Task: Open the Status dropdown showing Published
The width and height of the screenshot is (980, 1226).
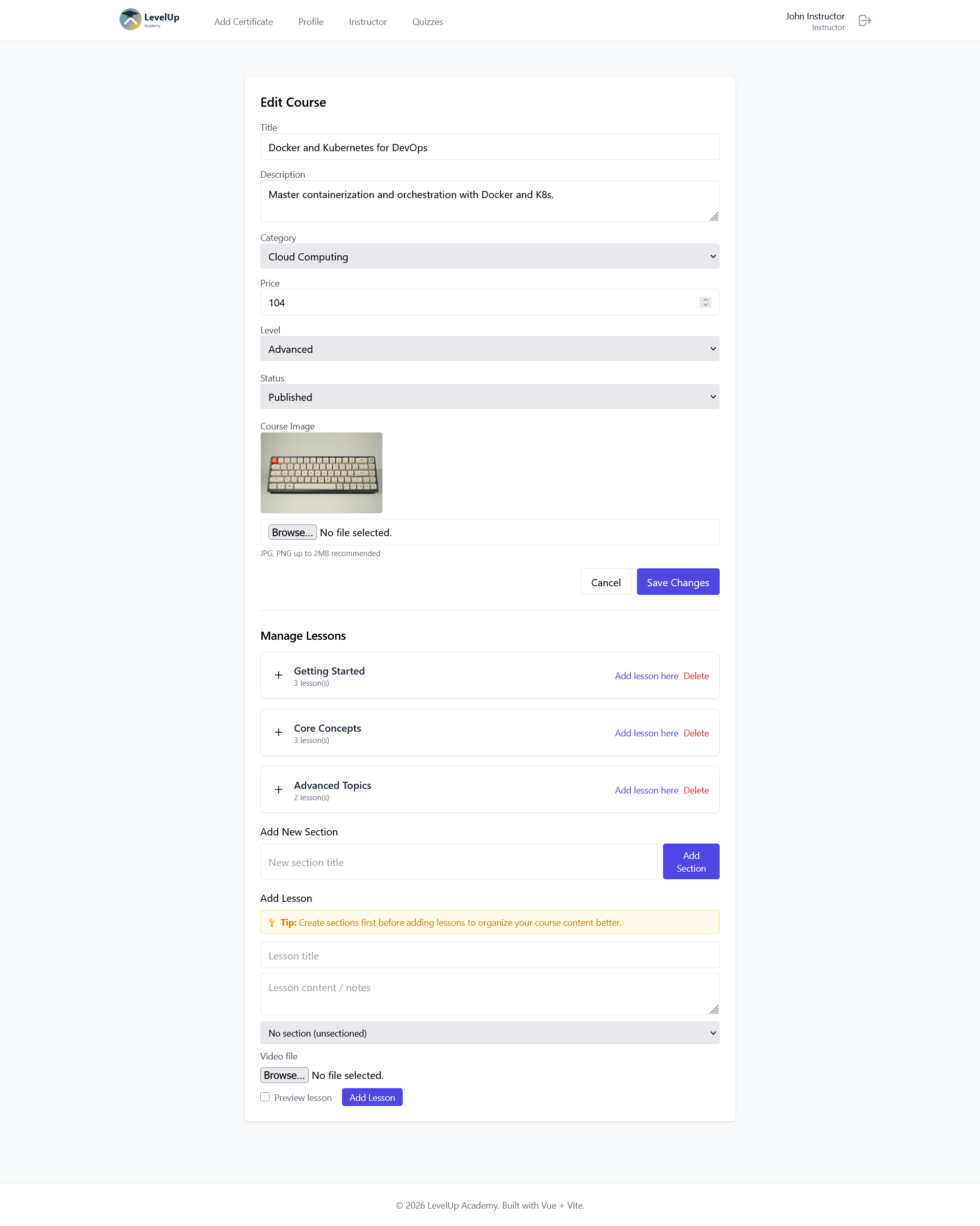Action: pyautogui.click(x=489, y=397)
